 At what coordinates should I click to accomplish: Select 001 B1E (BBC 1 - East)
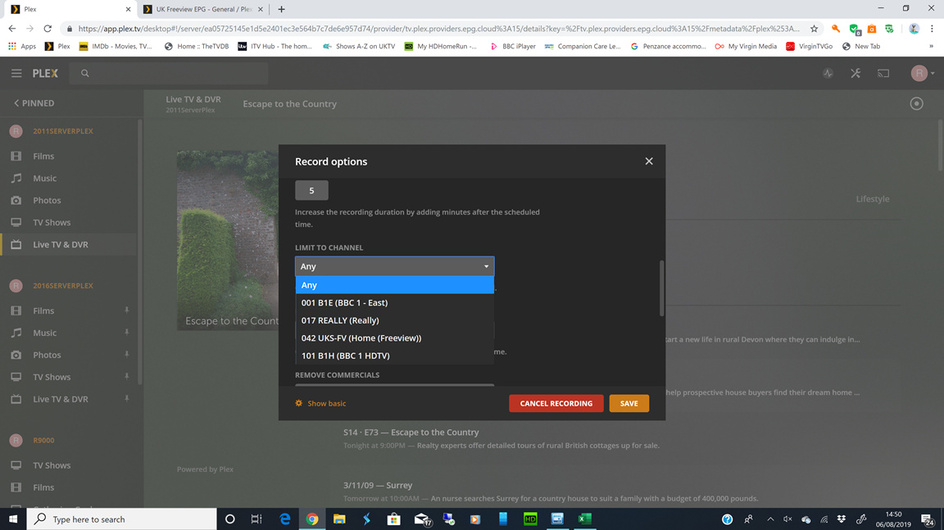click(x=394, y=303)
